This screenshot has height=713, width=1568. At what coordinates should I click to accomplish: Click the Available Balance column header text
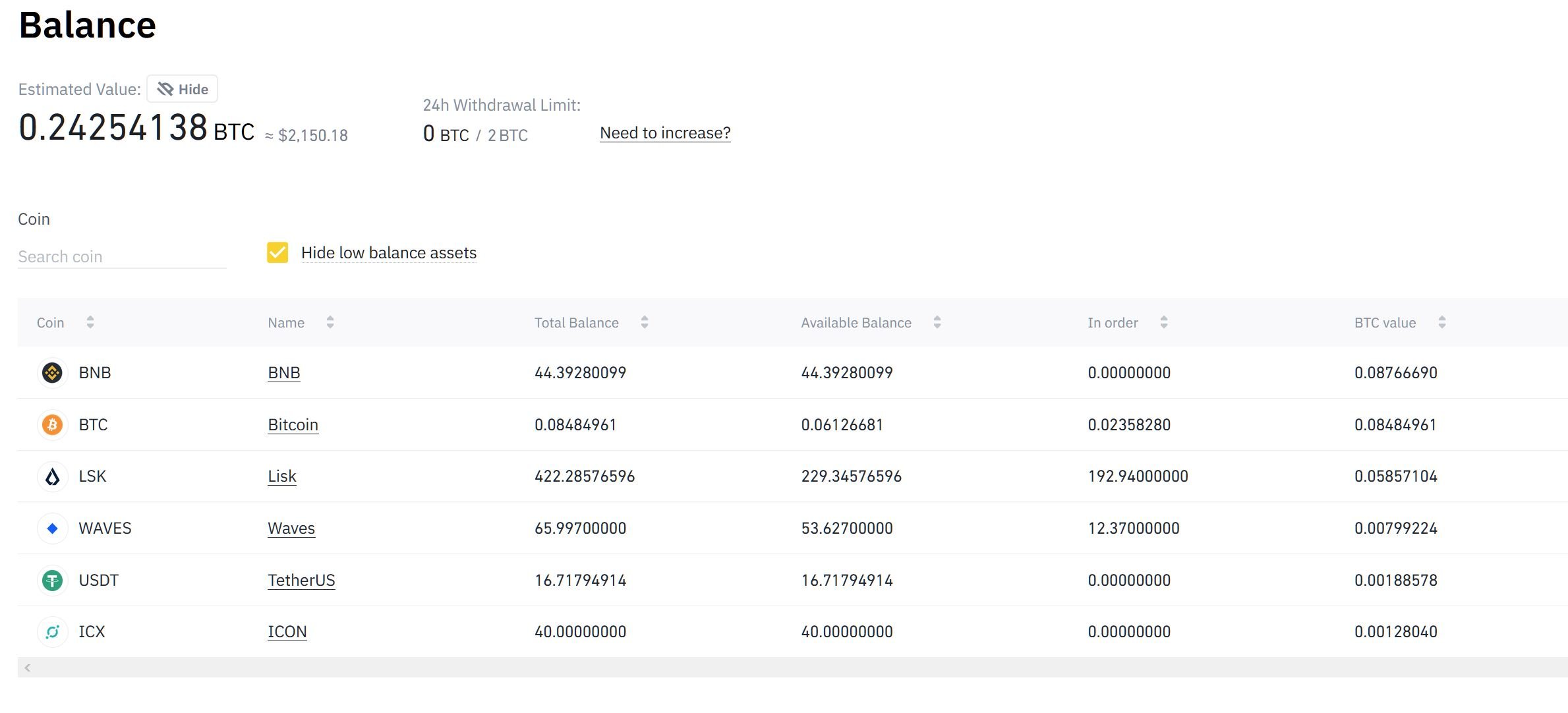856,323
